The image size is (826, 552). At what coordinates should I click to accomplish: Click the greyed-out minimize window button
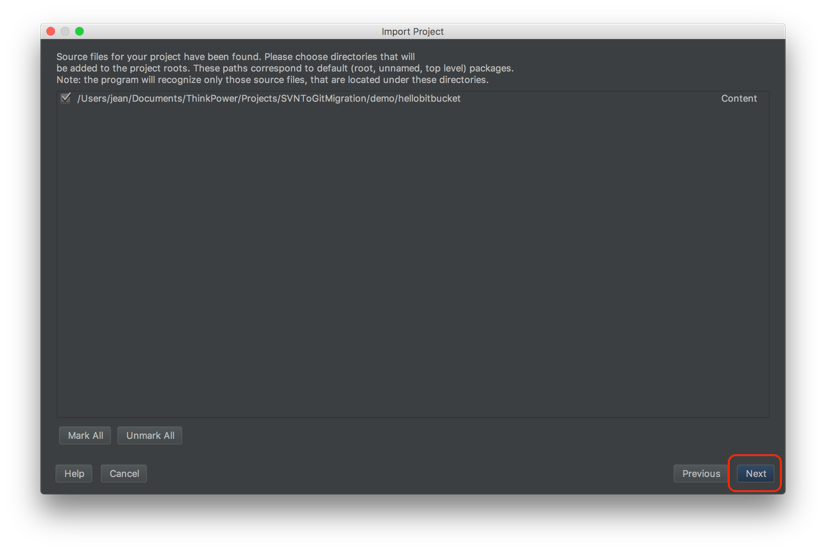65,31
